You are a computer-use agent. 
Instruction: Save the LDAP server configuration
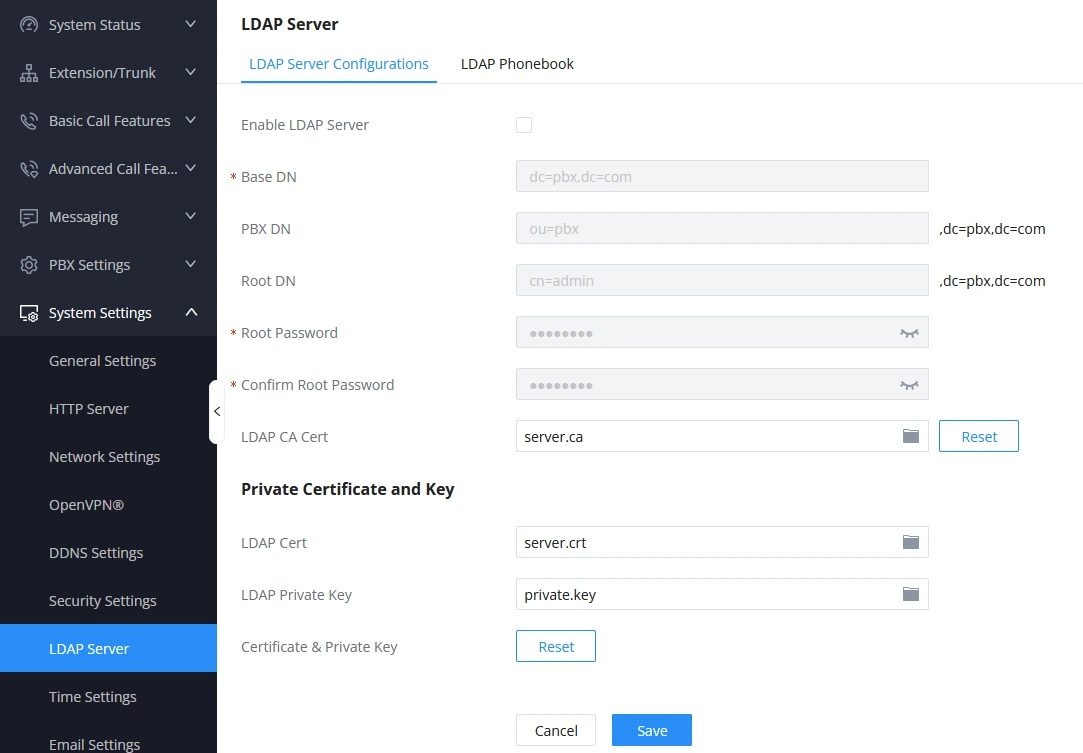[x=652, y=730]
